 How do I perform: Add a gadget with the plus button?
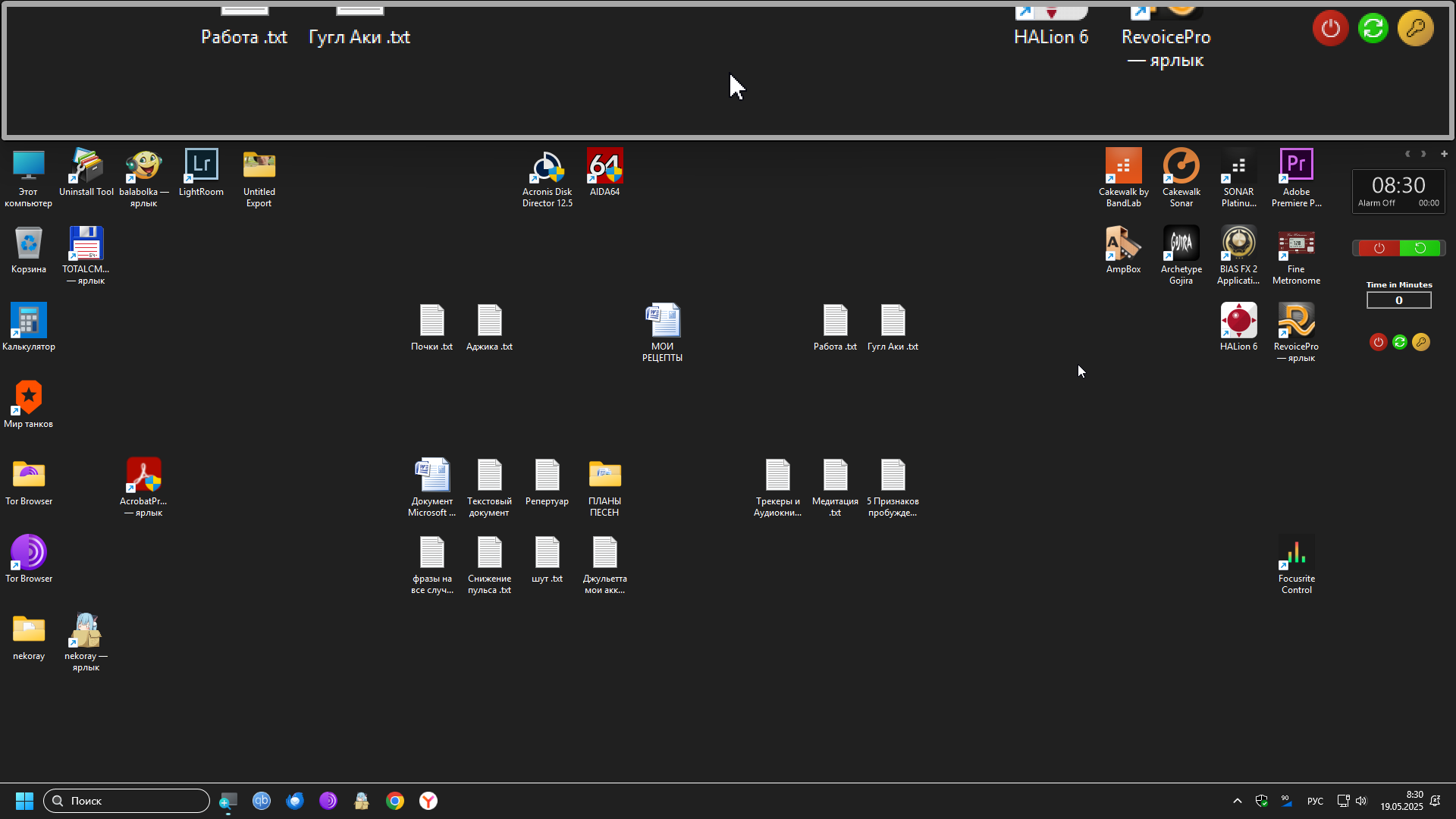[1444, 154]
